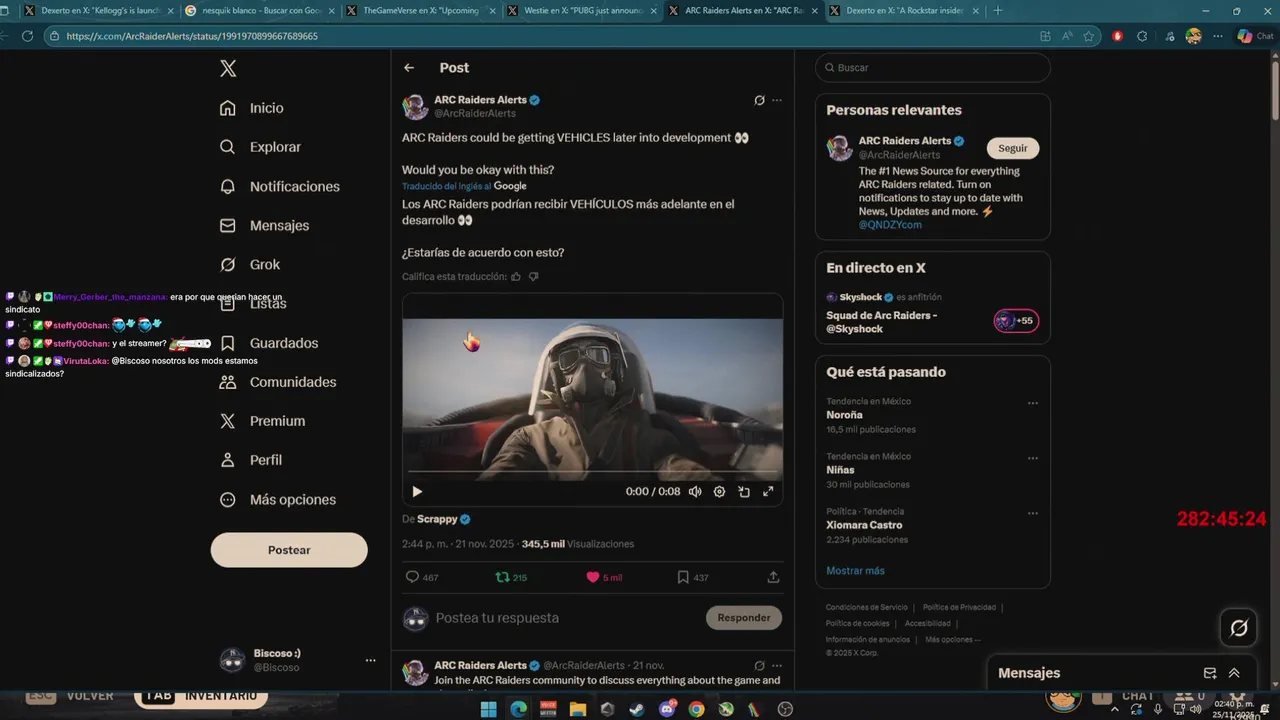Reload the page

(x=27, y=36)
